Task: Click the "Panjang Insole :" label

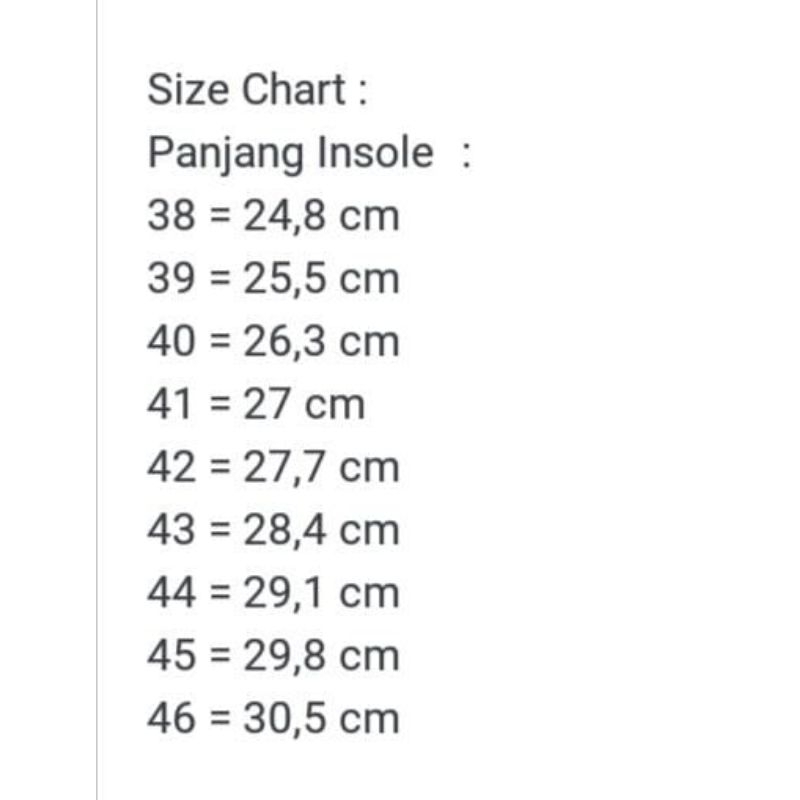Action: pyautogui.click(x=308, y=153)
